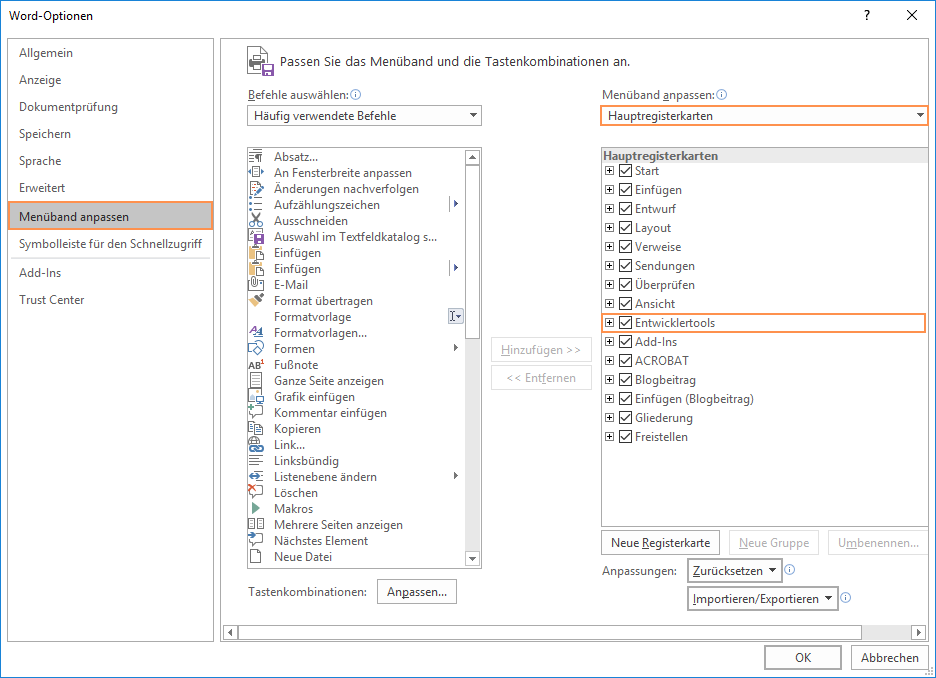Expand the Start tab tree node
936x678 pixels.
click(x=609, y=171)
